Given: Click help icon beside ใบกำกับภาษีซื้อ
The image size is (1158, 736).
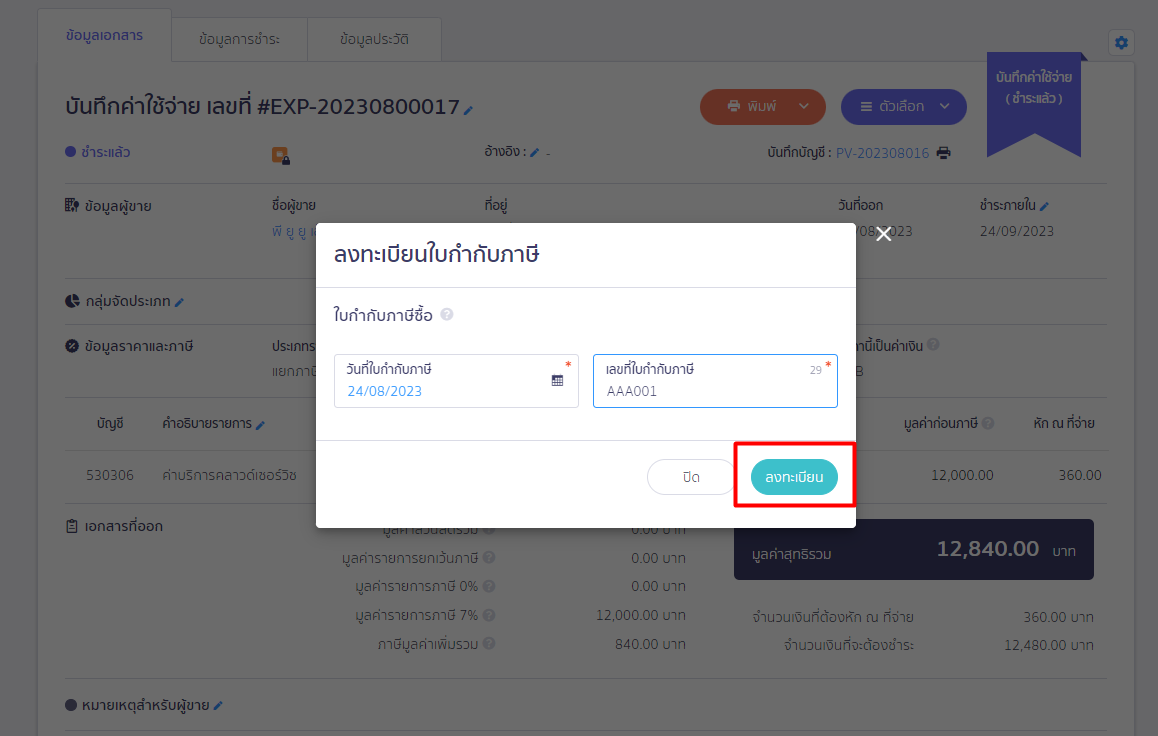Looking at the screenshot, I should [x=447, y=315].
